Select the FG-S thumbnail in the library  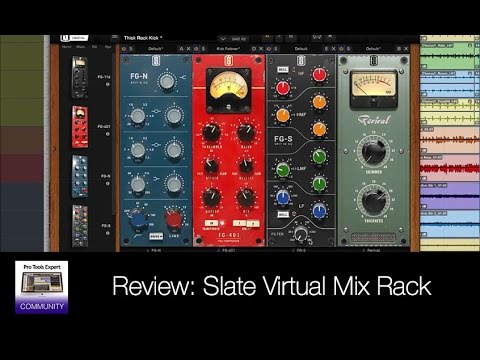coord(80,226)
